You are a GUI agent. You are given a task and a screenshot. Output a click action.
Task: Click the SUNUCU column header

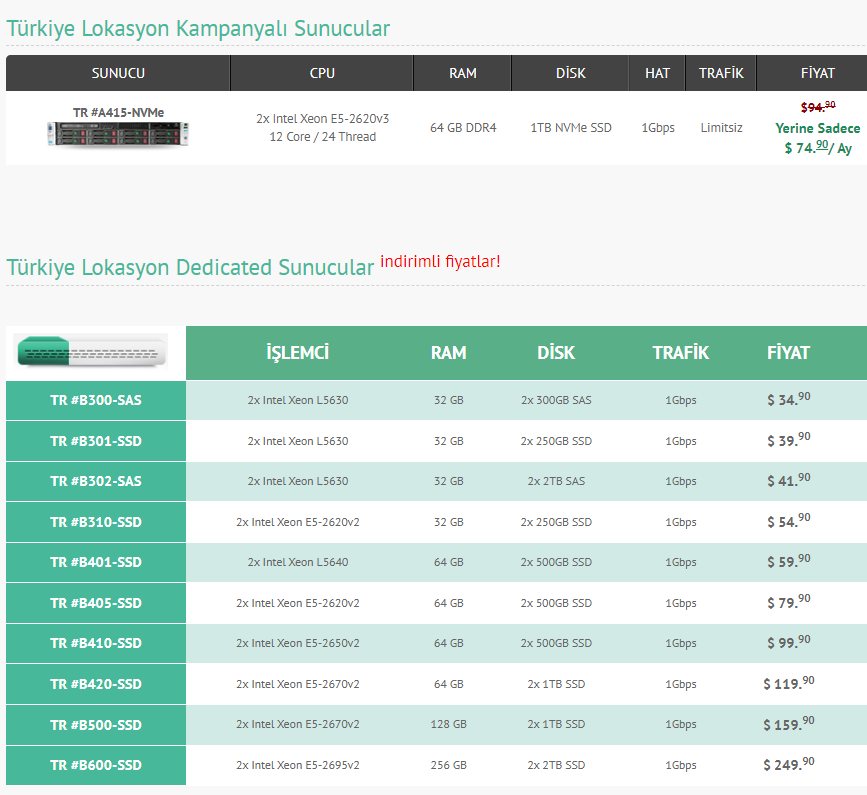pos(118,73)
